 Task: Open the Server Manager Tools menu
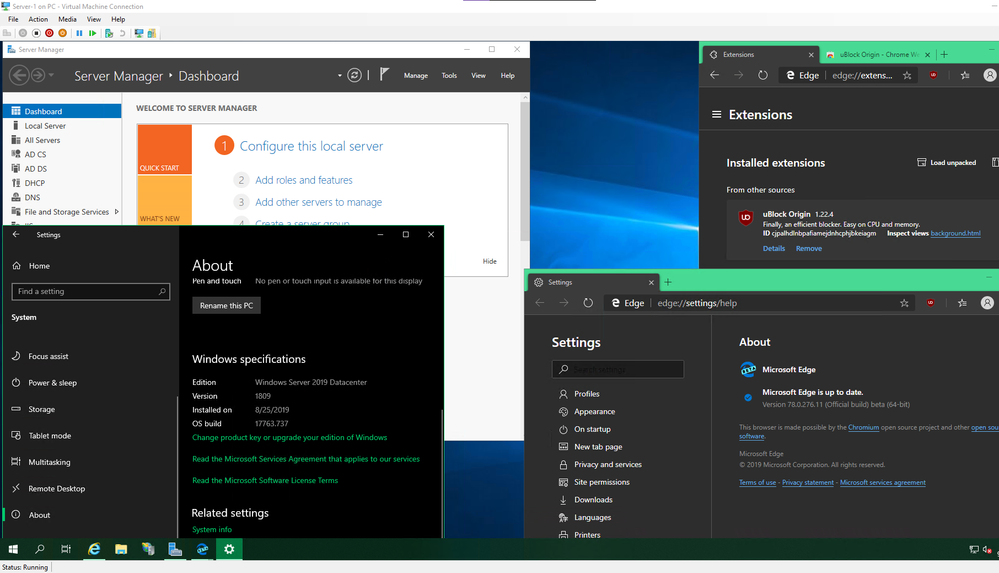[449, 75]
